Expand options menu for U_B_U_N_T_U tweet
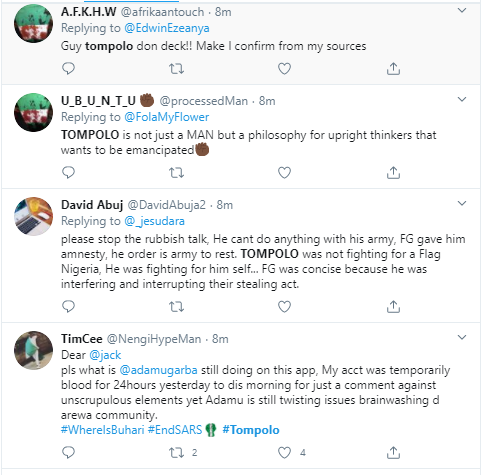This screenshot has width=481, height=475. [x=462, y=99]
